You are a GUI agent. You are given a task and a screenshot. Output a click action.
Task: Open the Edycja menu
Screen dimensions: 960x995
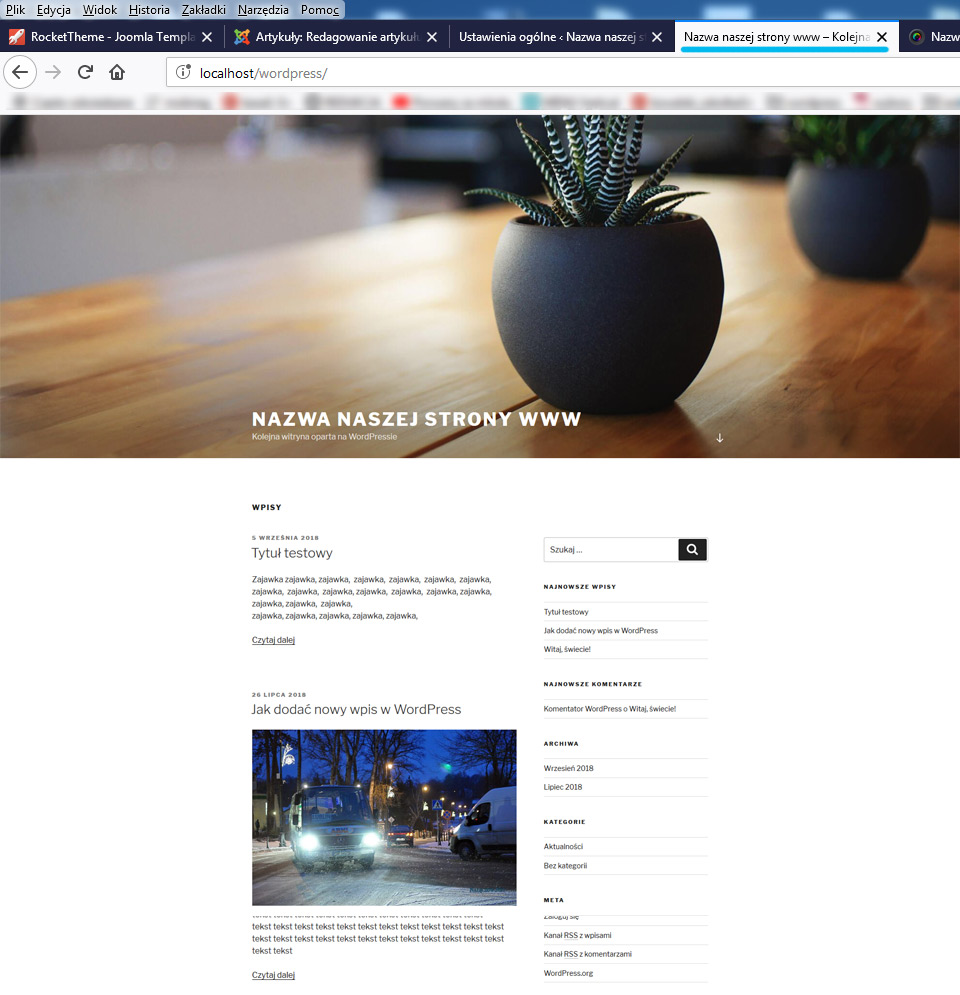53,10
